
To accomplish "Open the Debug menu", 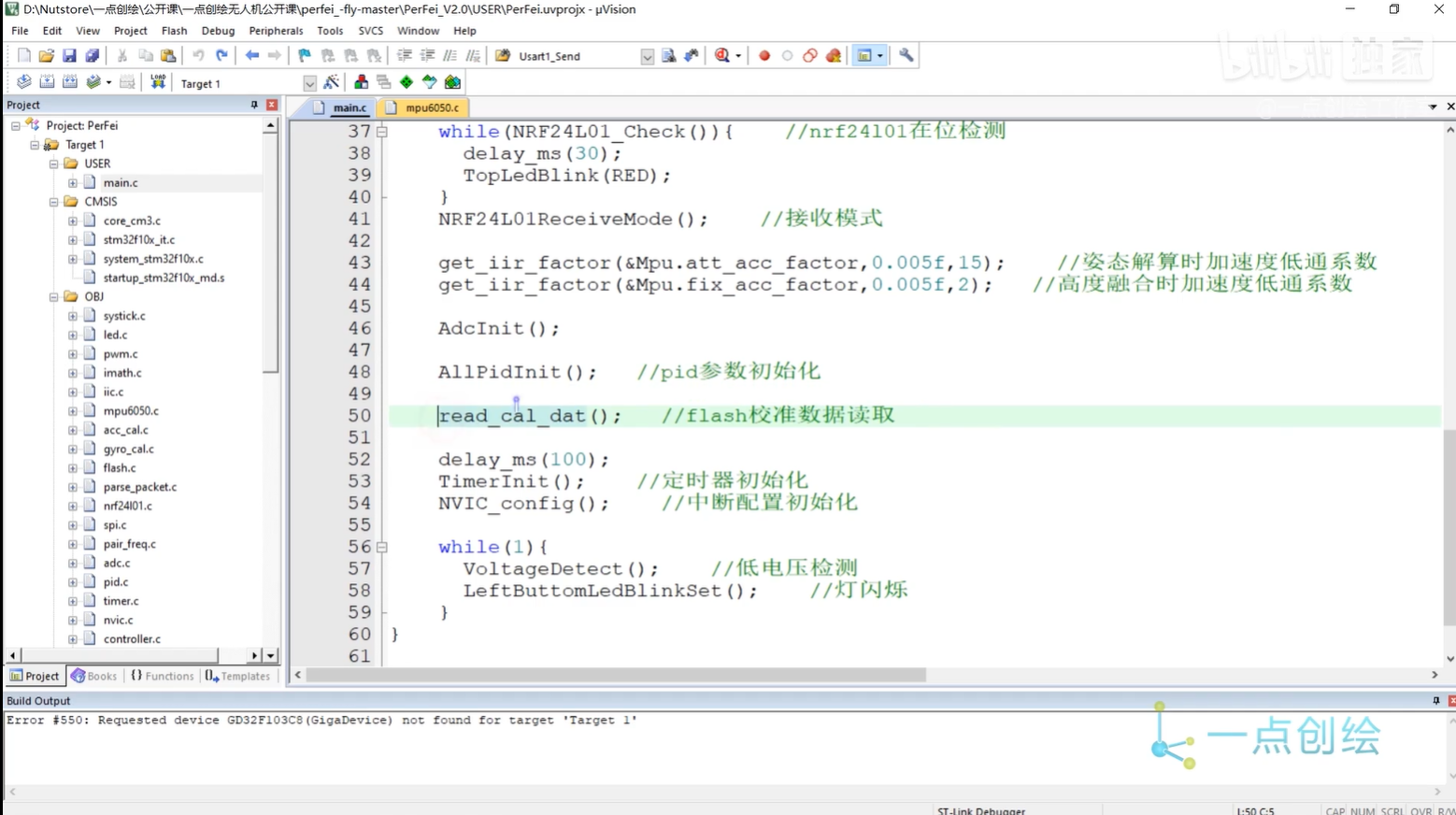I will coord(218,31).
